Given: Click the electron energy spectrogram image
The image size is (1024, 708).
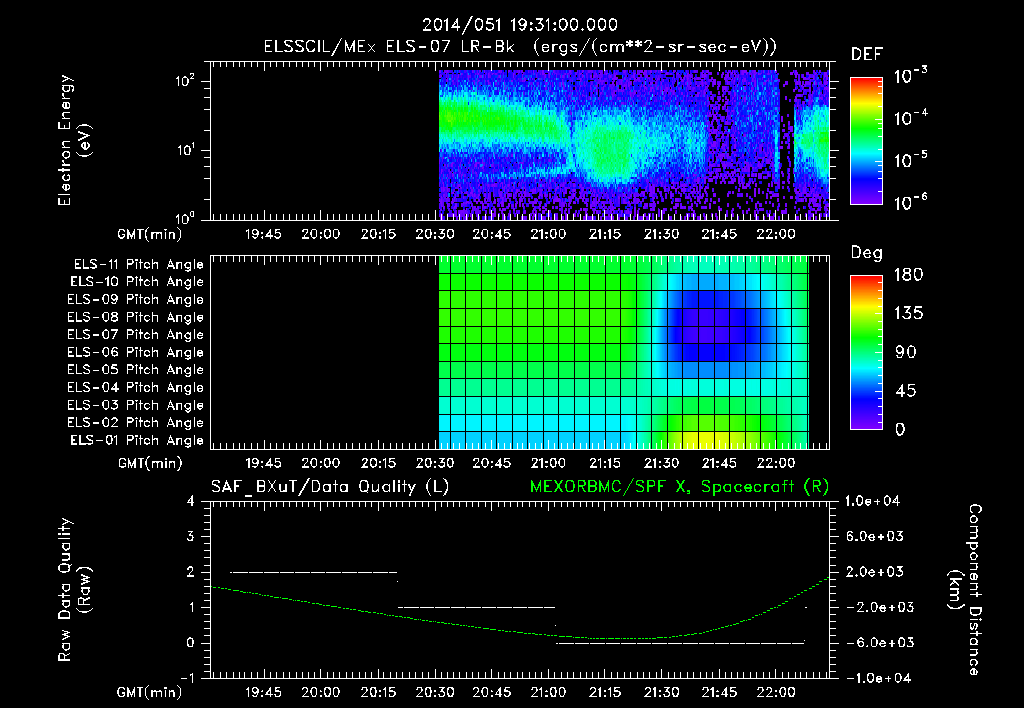Looking at the screenshot, I should [633, 144].
